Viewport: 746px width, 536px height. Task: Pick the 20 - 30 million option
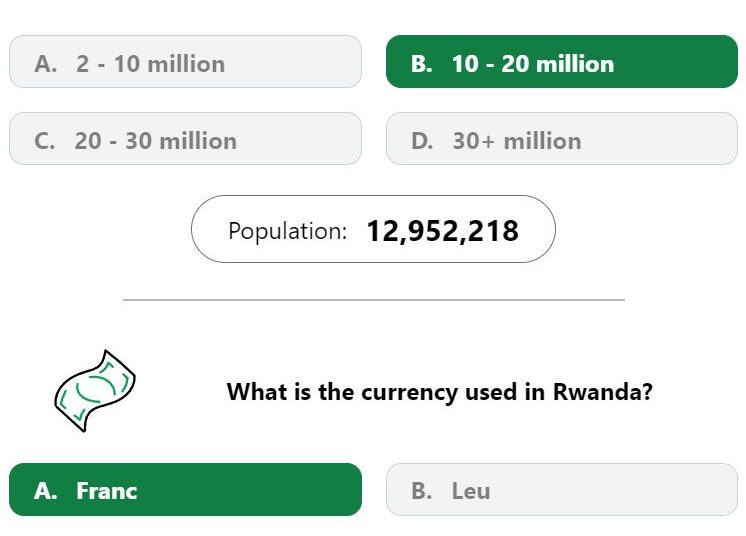(x=186, y=138)
